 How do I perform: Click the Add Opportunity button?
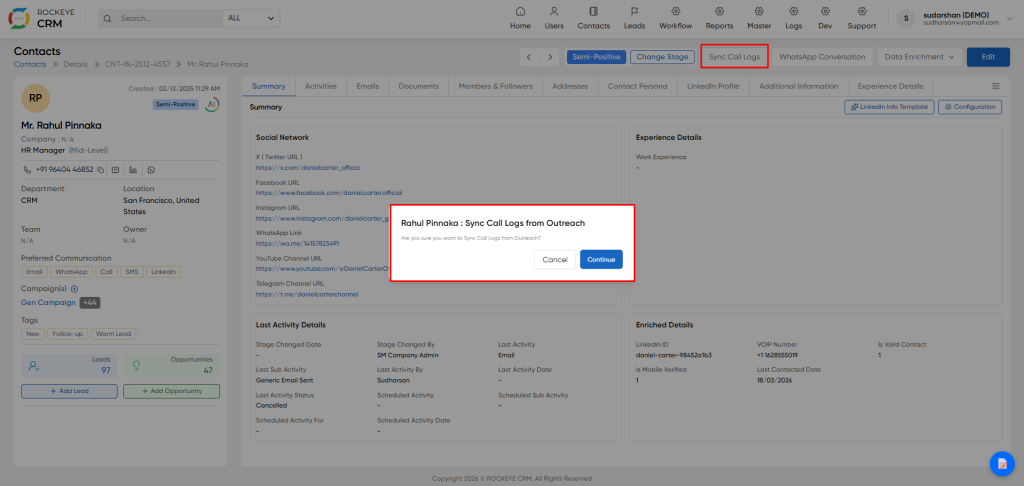[171, 391]
